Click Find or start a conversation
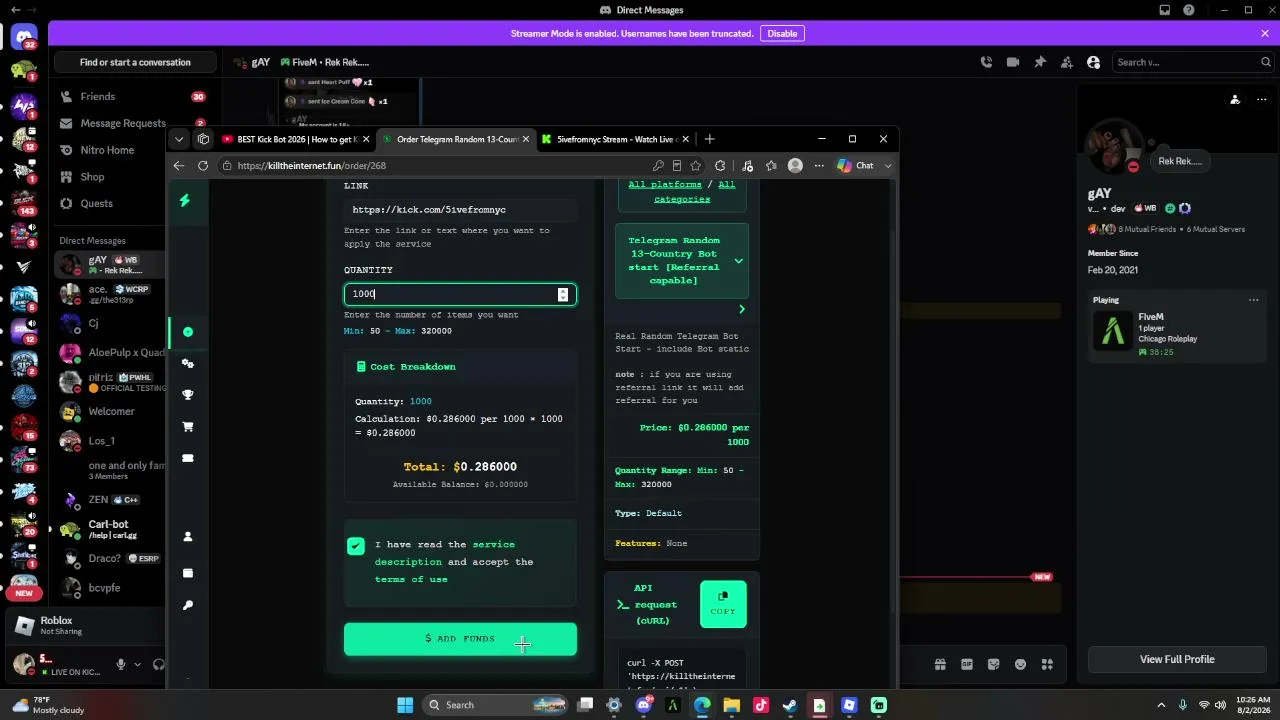This screenshot has height=720, width=1280. click(135, 62)
